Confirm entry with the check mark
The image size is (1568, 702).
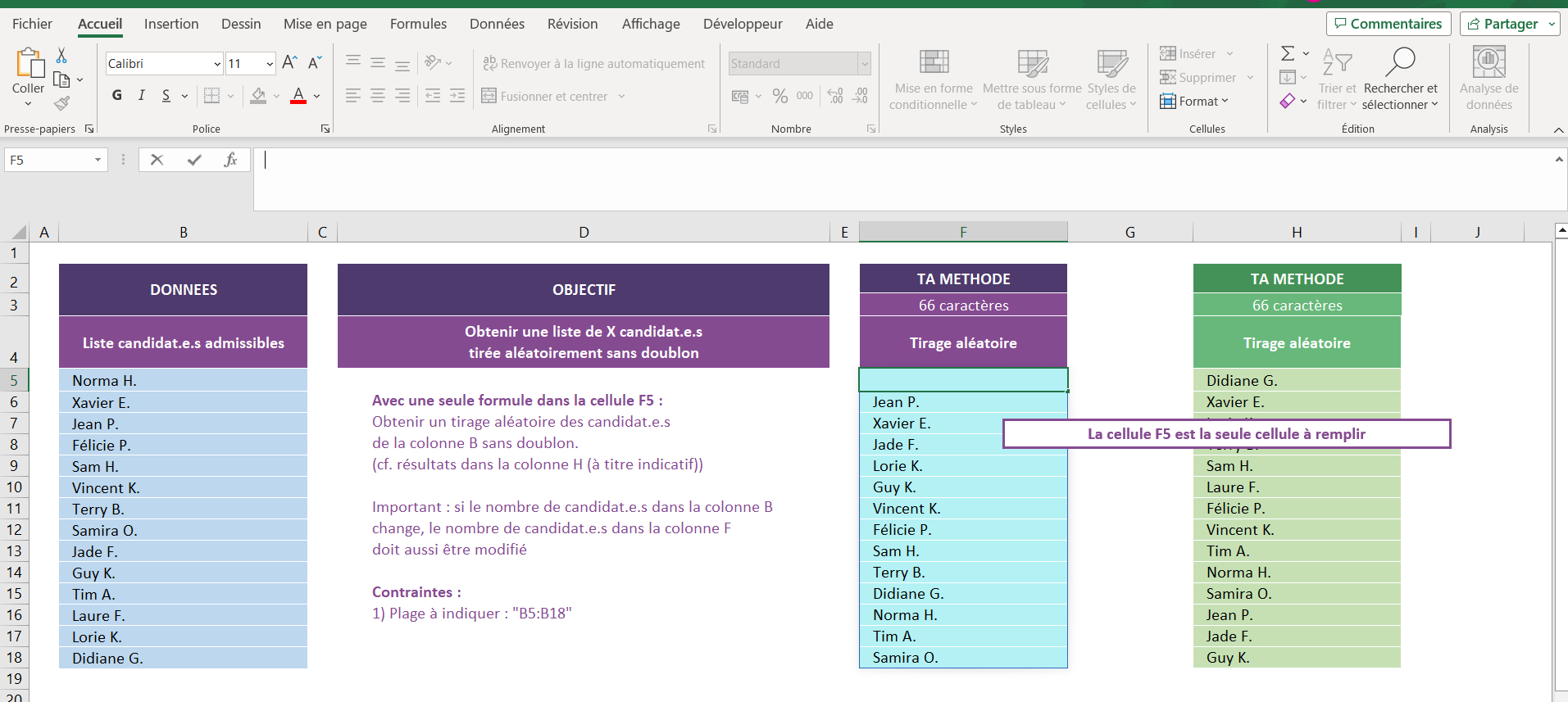[x=194, y=160]
